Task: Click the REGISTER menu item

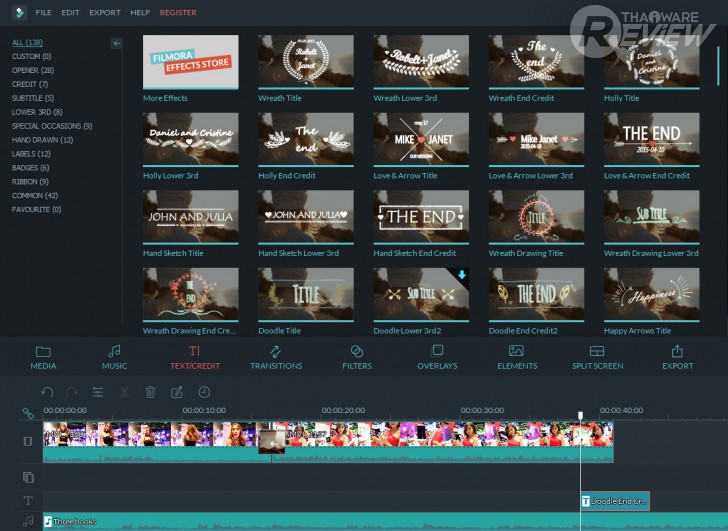Action: pos(178,13)
